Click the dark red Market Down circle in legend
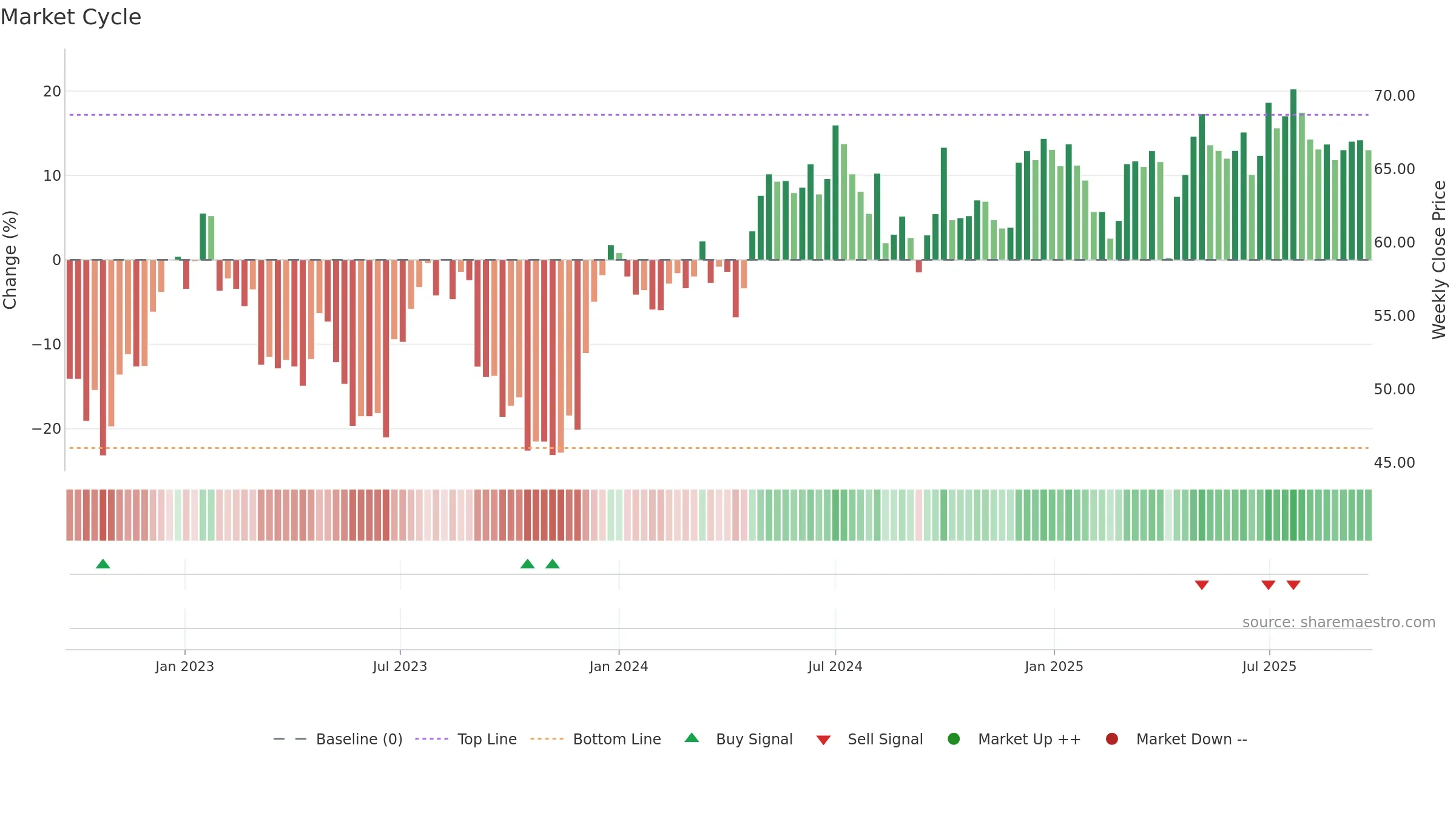The height and width of the screenshot is (819, 1456). click(1112, 739)
